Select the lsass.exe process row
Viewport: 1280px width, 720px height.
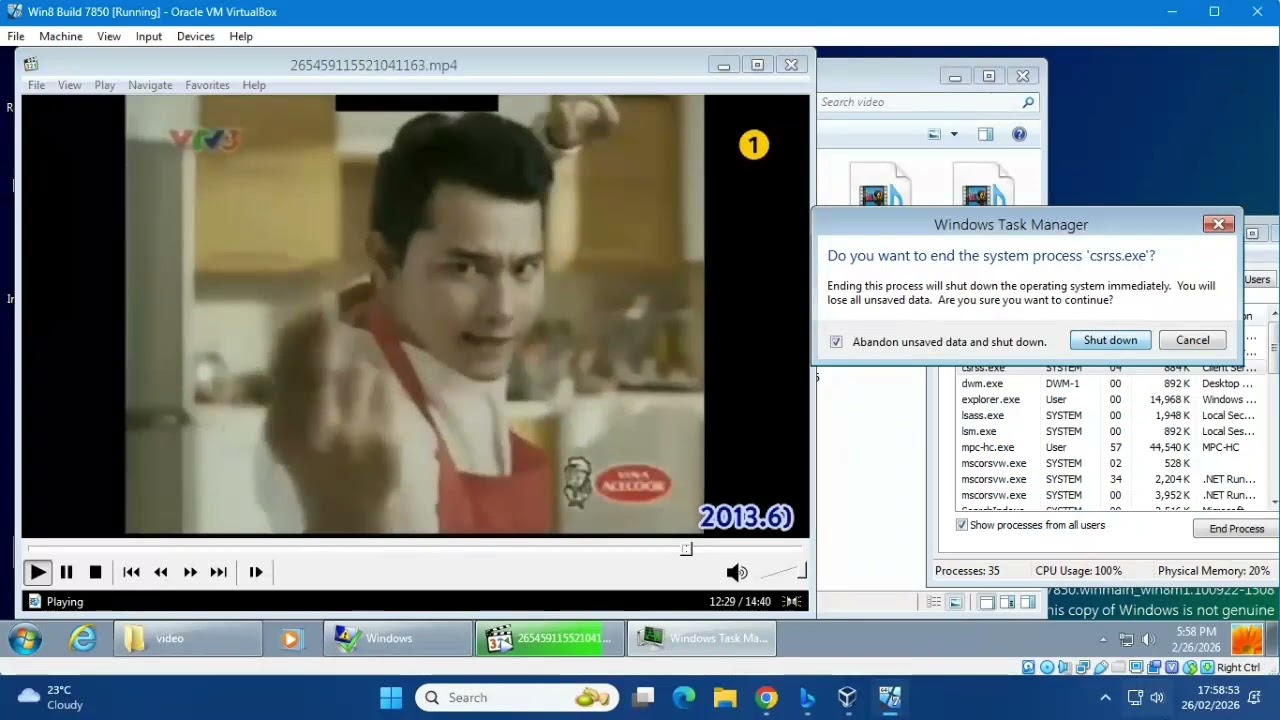pos(1110,415)
